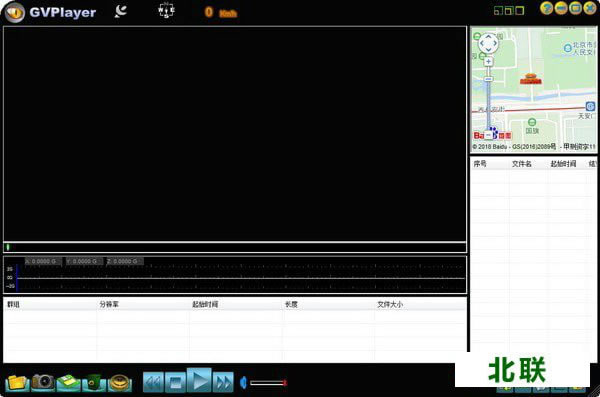The image size is (600, 397).
Task: Click the 分辨率 column header
Action: (109, 304)
